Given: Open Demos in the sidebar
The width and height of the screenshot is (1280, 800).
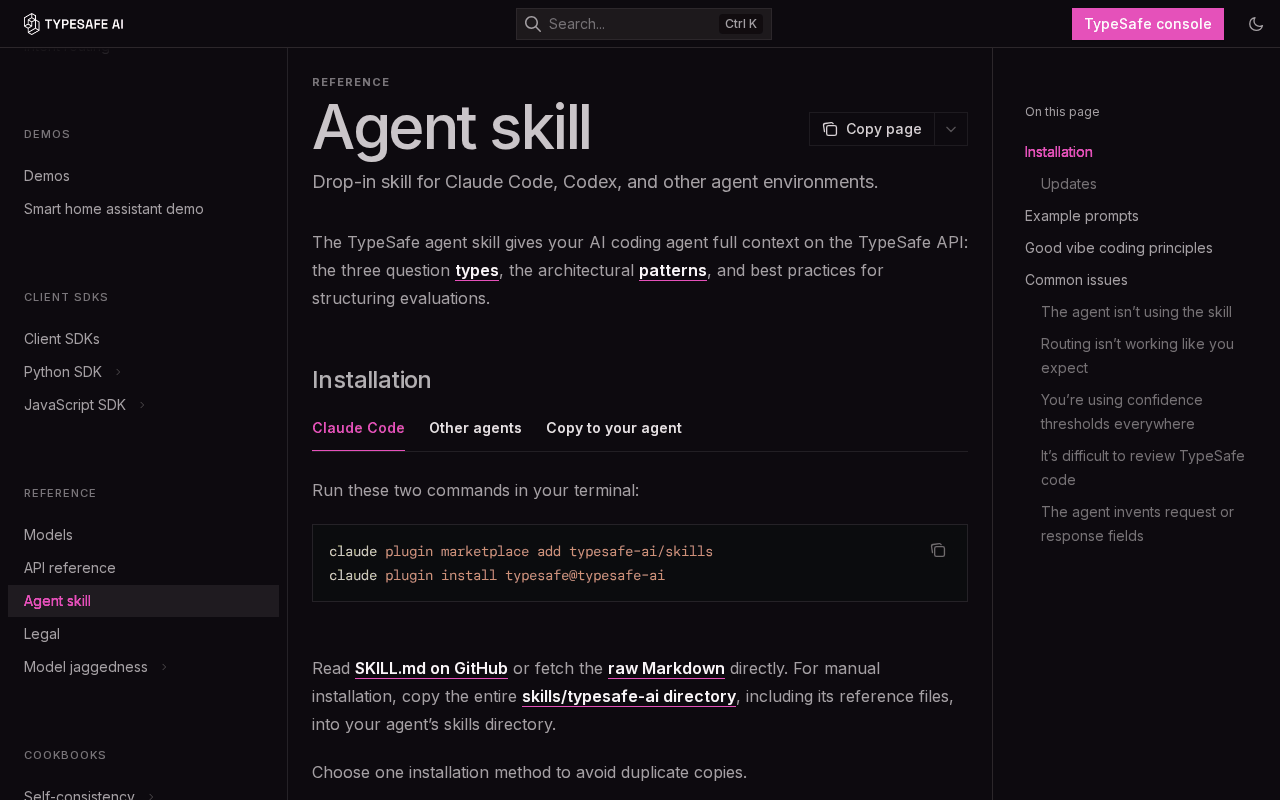Looking at the screenshot, I should click(143, 176).
